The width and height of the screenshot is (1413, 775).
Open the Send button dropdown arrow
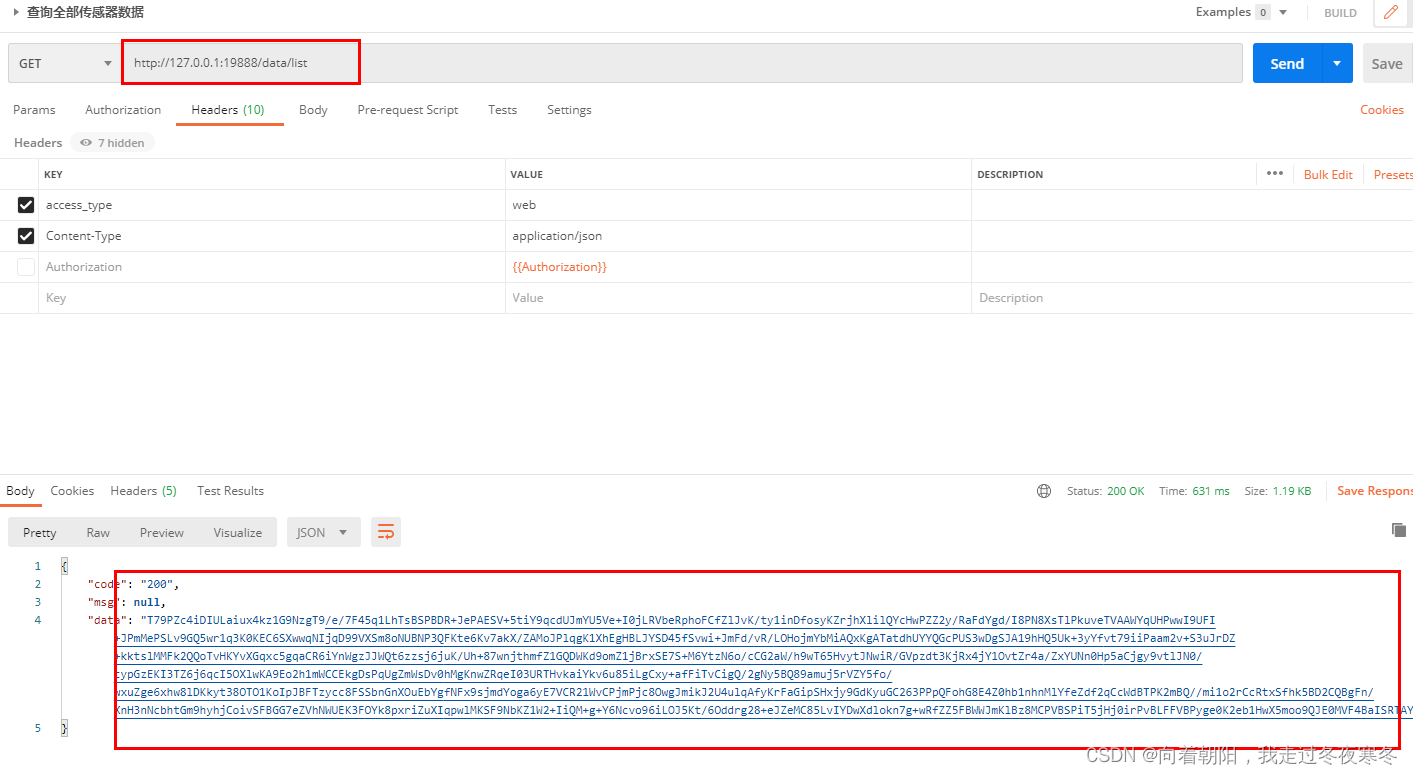[1337, 63]
